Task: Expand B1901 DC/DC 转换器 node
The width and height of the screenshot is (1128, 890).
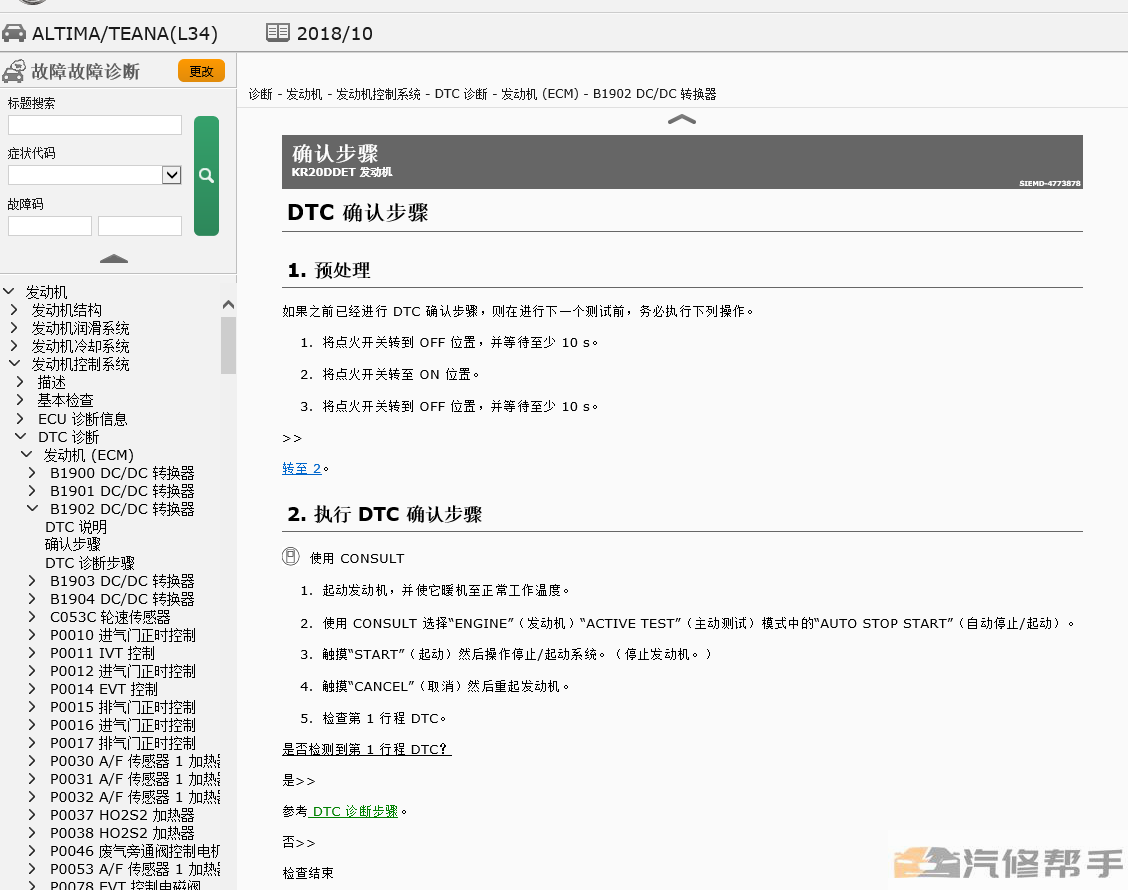Action: click(x=32, y=491)
